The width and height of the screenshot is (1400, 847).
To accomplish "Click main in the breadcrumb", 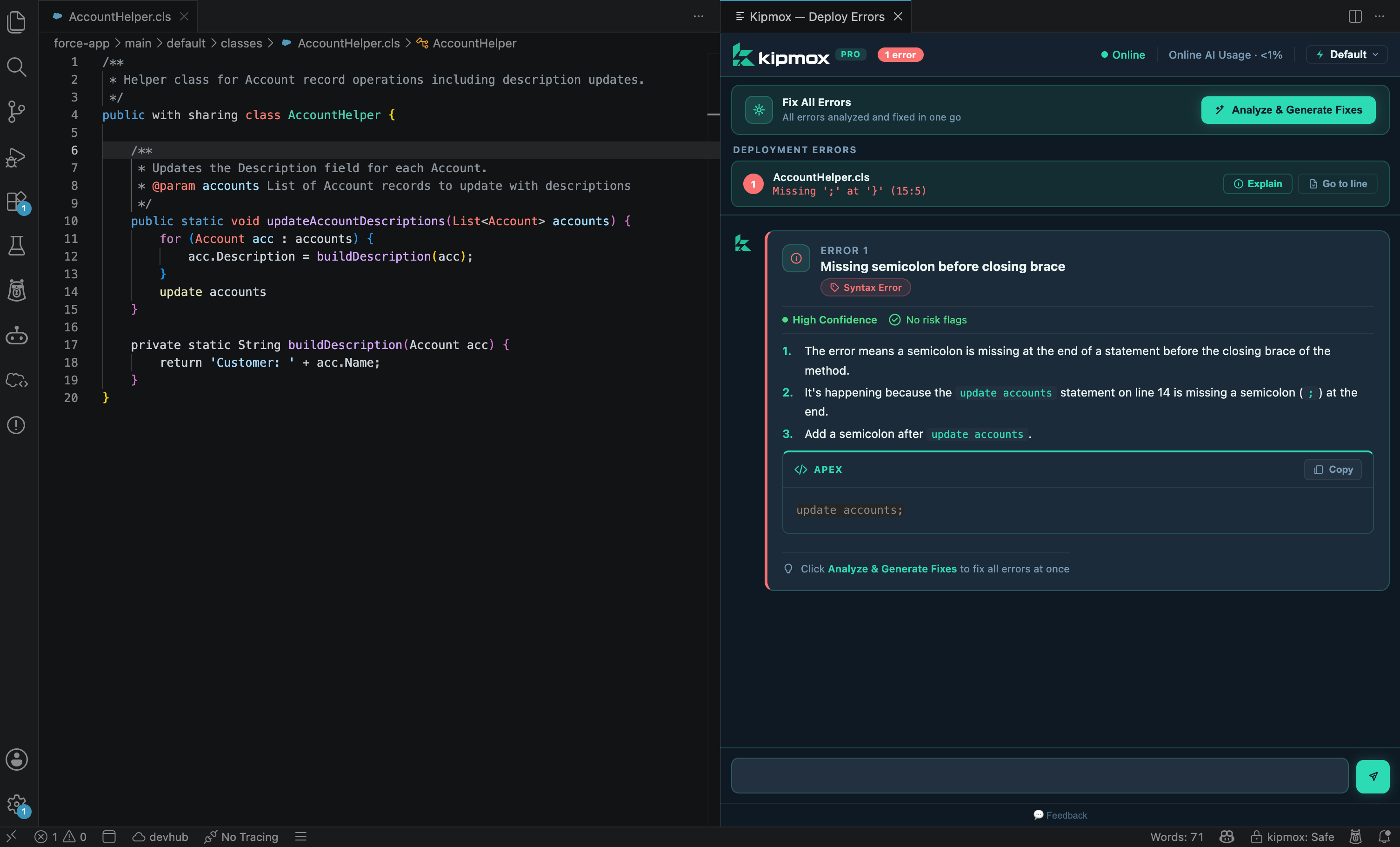I will click(138, 43).
